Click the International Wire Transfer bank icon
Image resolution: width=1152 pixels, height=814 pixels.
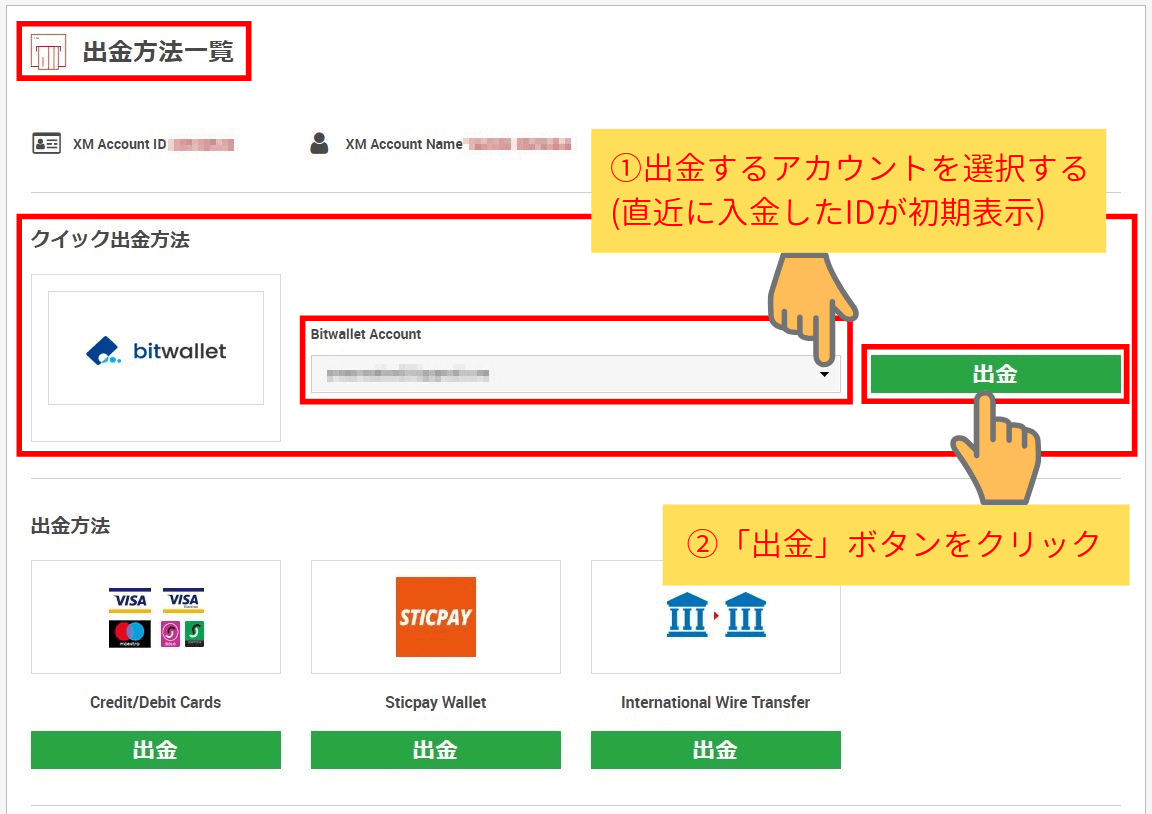click(715, 613)
